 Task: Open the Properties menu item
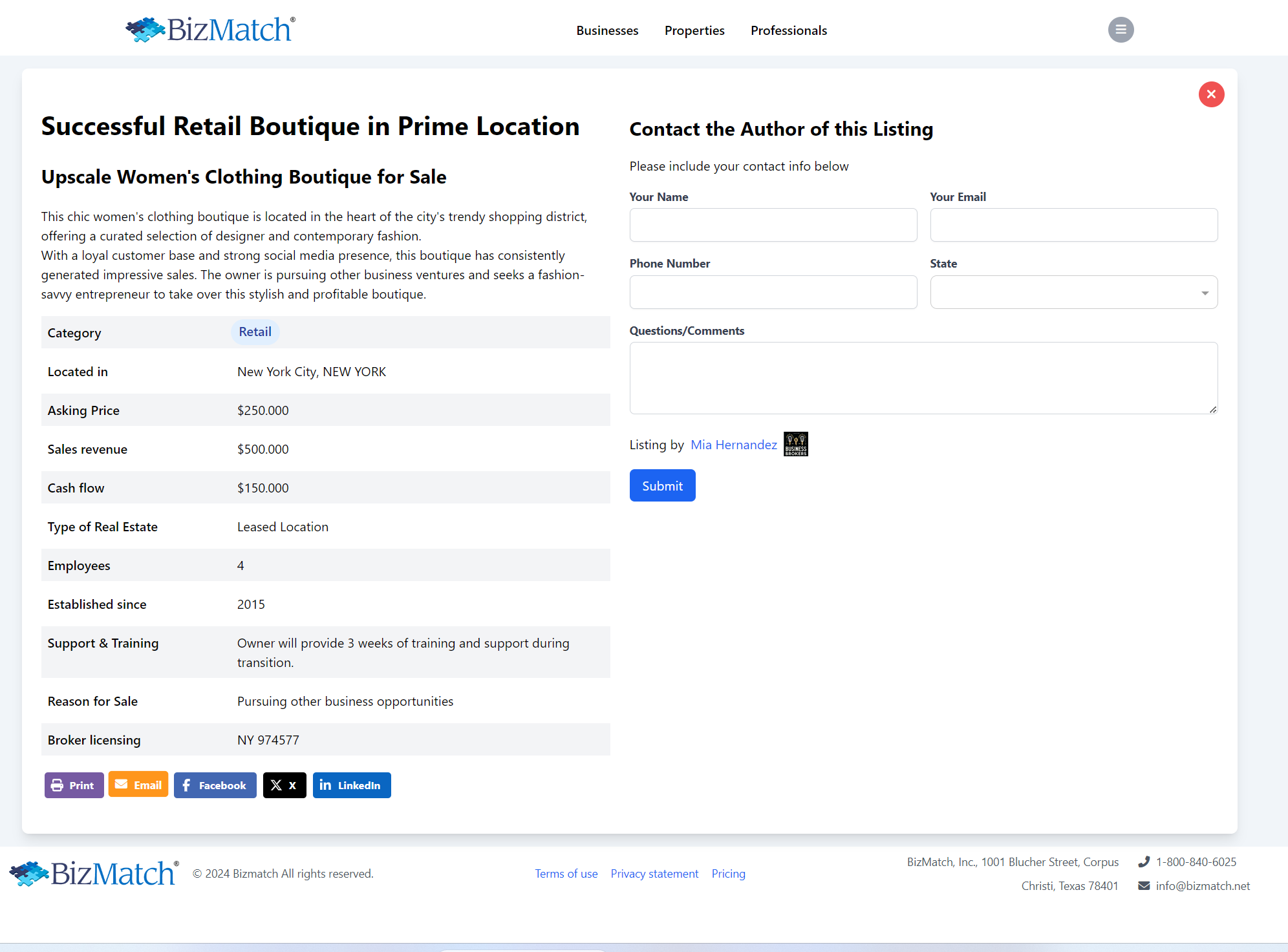[x=694, y=30]
